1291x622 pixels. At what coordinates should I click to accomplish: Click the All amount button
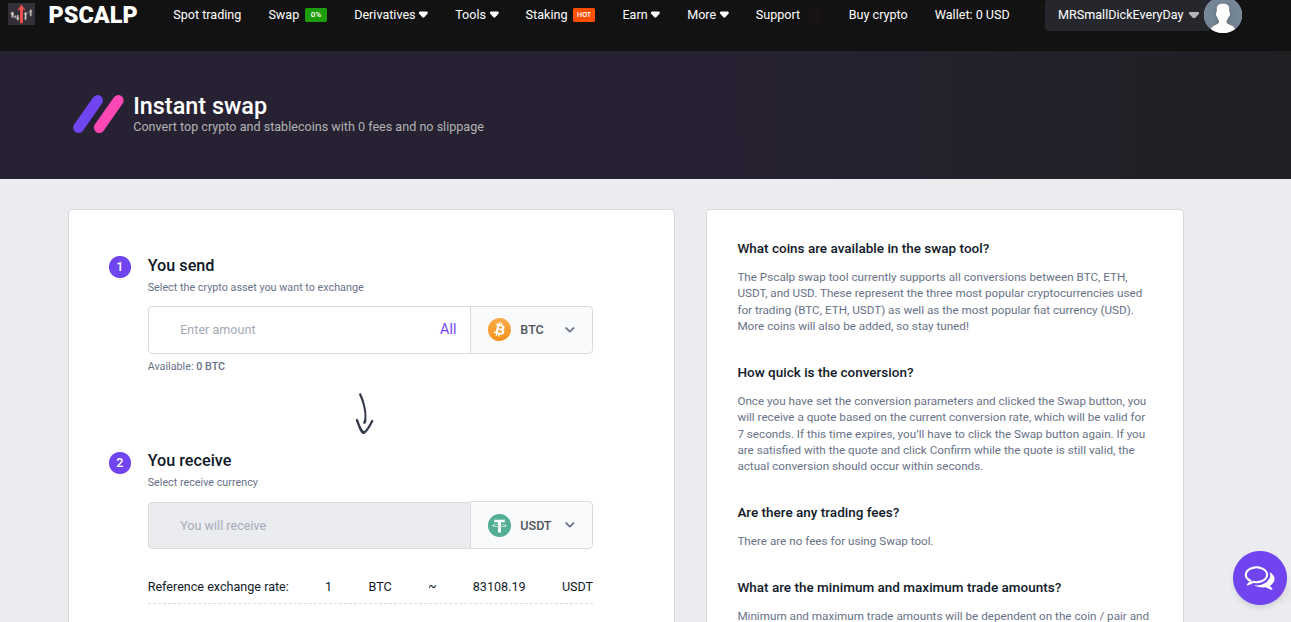click(448, 329)
